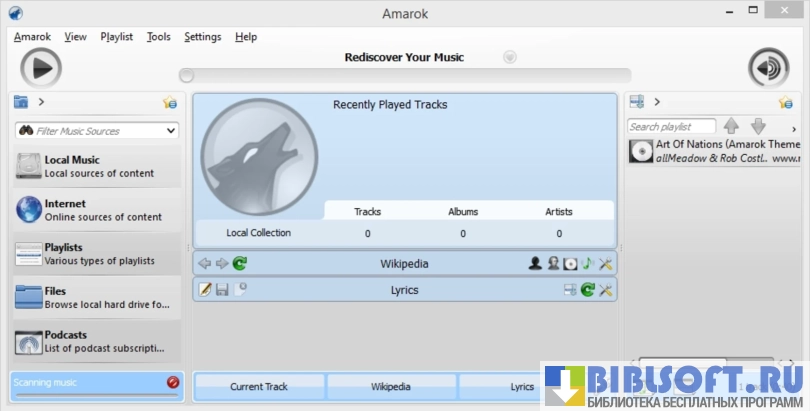810x411 pixels.
Task: Click the Art Of Nations album cover
Action: pos(641,151)
